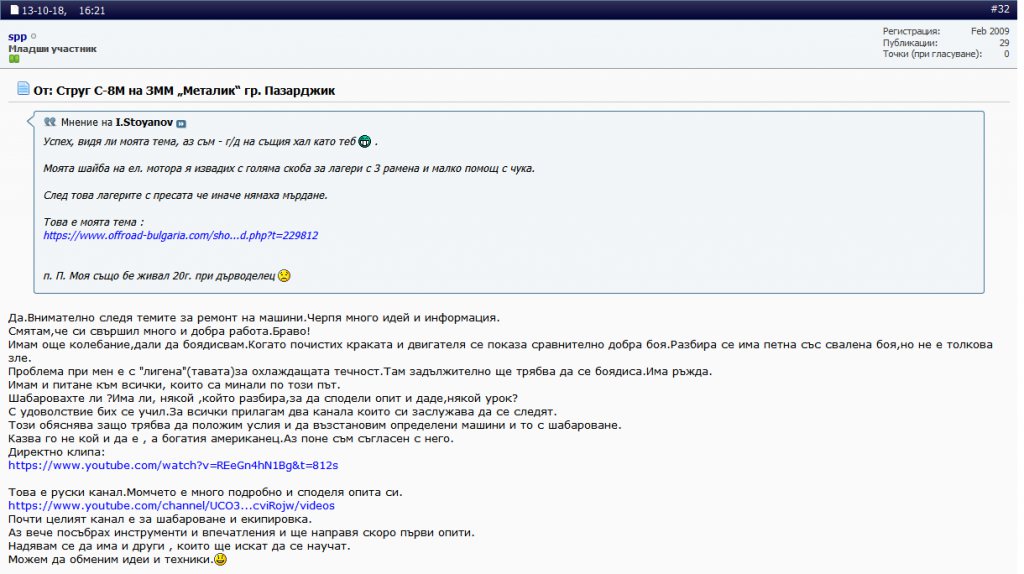This screenshot has width=1024, height=574.
Task: Click the green reputation icon under Младши участник
Action: [14, 59]
